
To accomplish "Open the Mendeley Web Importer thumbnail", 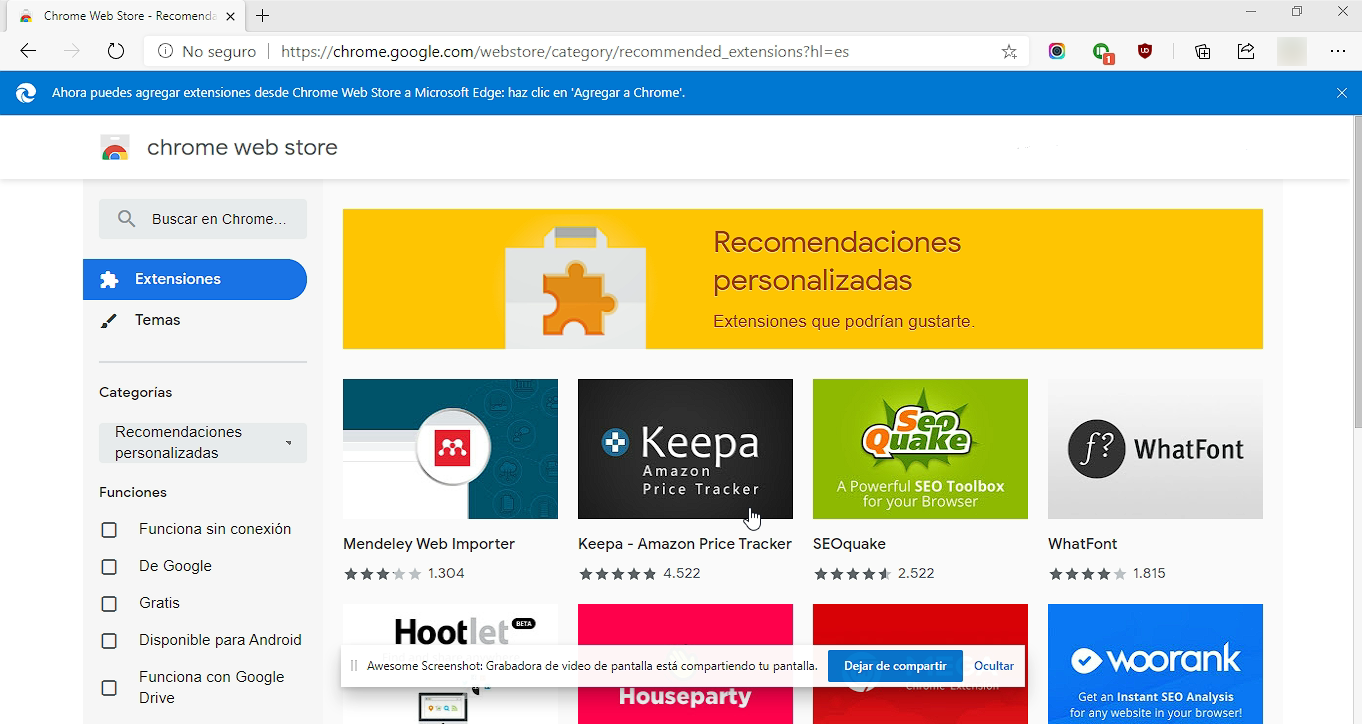I will click(x=450, y=449).
